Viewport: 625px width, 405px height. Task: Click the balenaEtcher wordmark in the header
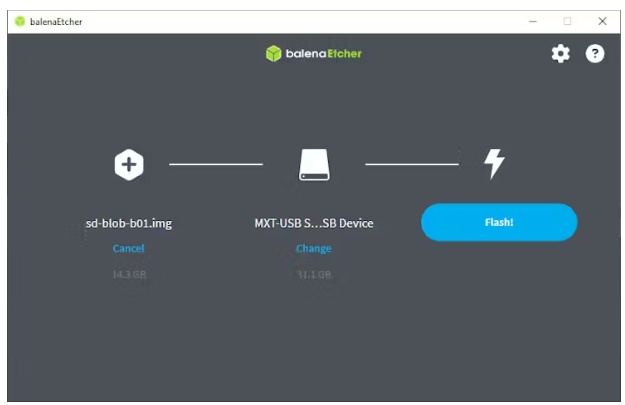(324, 53)
